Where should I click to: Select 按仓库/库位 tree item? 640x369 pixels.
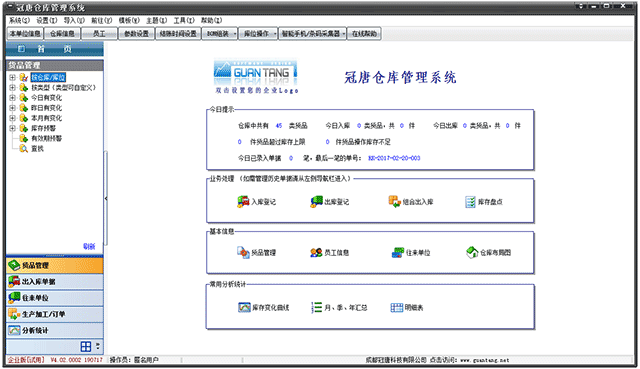click(48, 77)
